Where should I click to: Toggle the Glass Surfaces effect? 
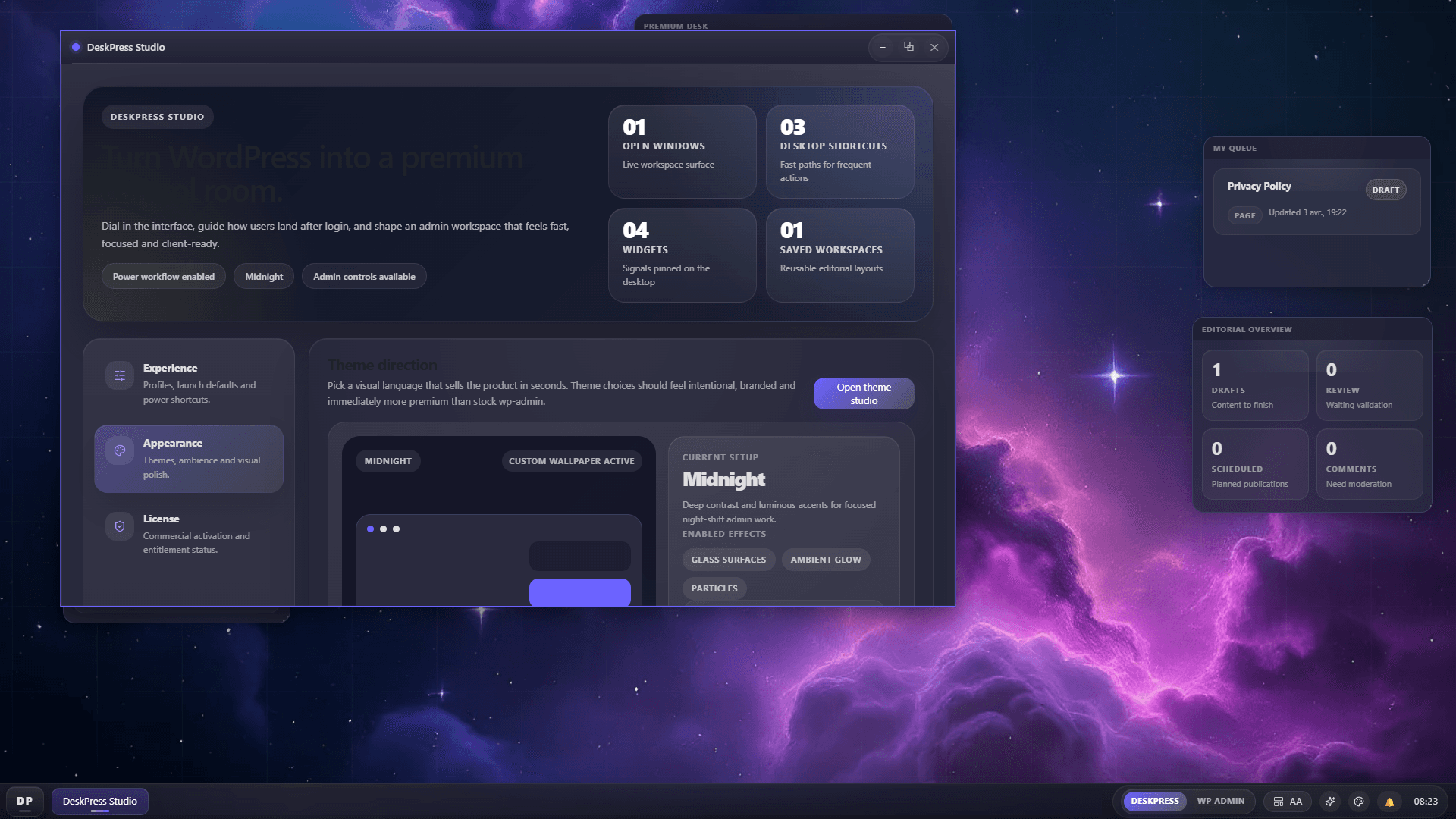(728, 559)
